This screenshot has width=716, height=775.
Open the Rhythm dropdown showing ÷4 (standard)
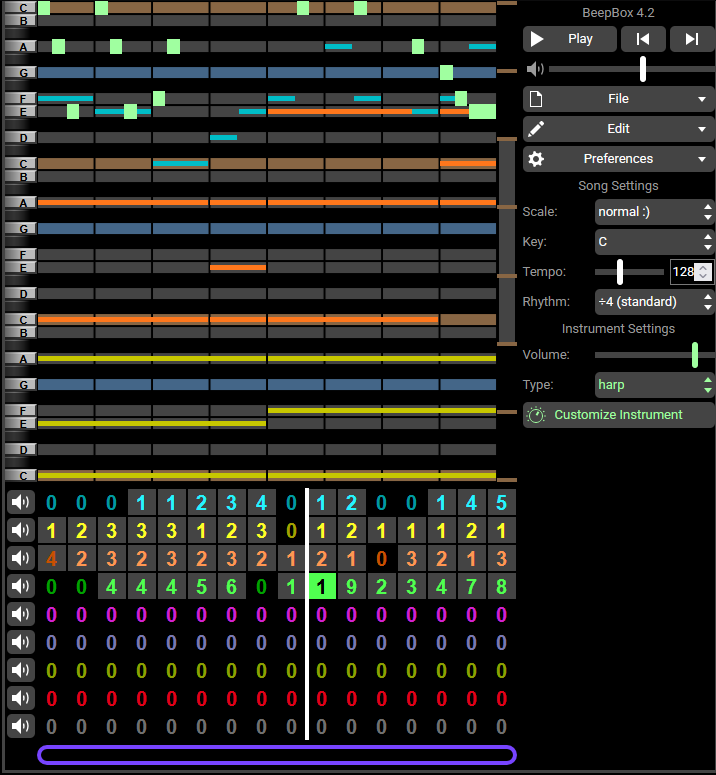(x=655, y=301)
